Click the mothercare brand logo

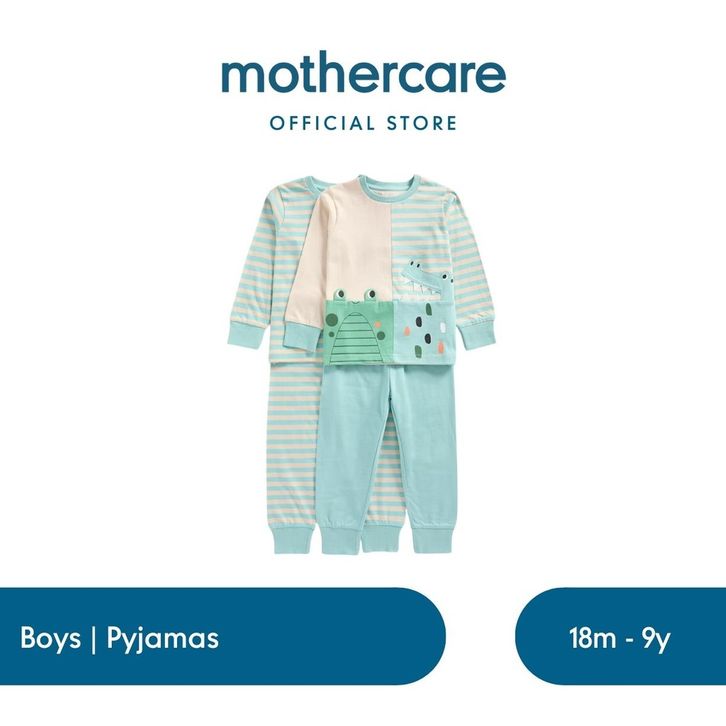[x=363, y=76]
